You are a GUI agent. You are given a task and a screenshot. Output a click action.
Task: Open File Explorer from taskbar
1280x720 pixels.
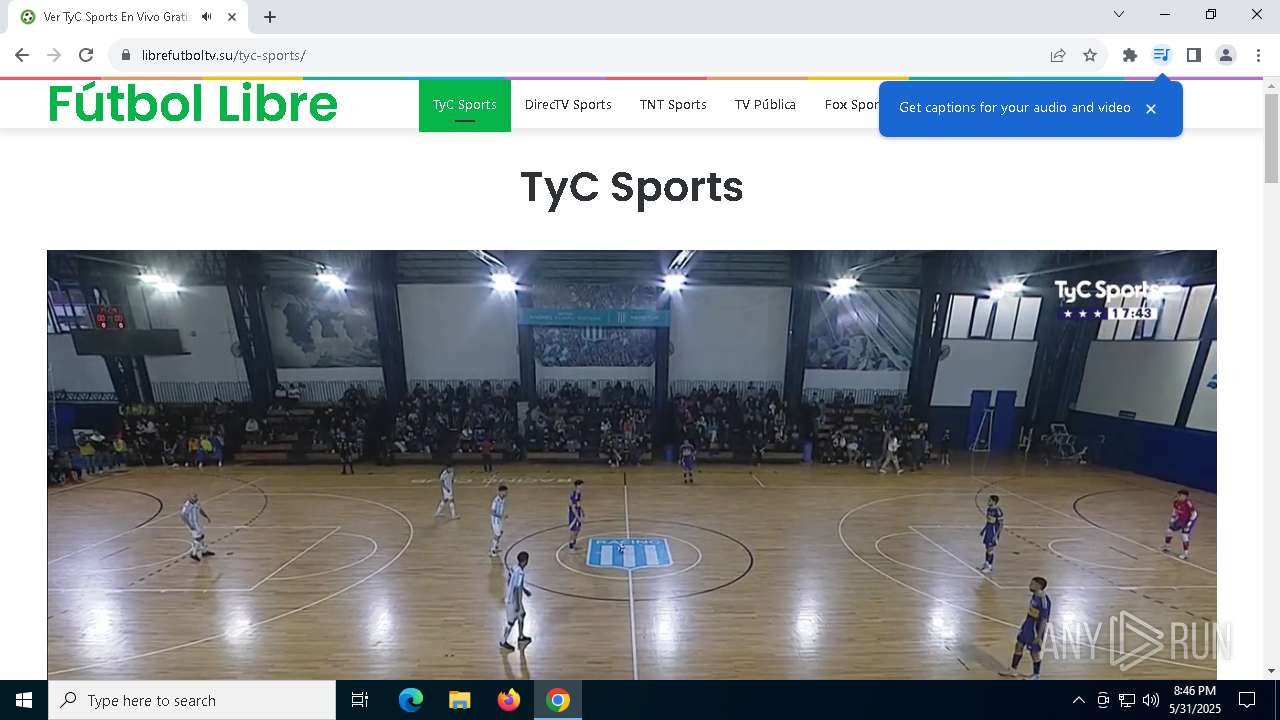tap(460, 700)
